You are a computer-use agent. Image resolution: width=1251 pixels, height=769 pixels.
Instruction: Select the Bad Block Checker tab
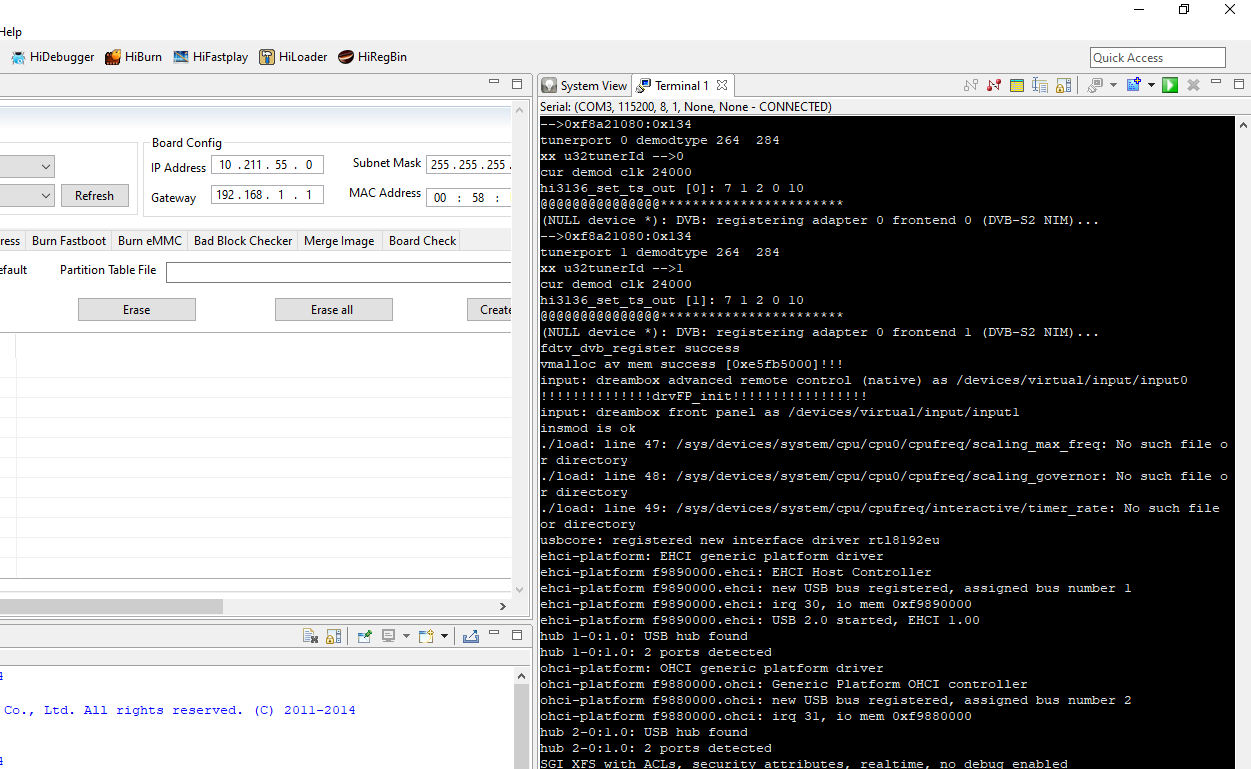click(243, 241)
